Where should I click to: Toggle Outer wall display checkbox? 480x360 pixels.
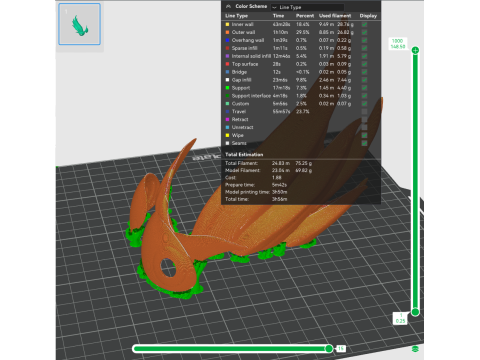click(364, 32)
